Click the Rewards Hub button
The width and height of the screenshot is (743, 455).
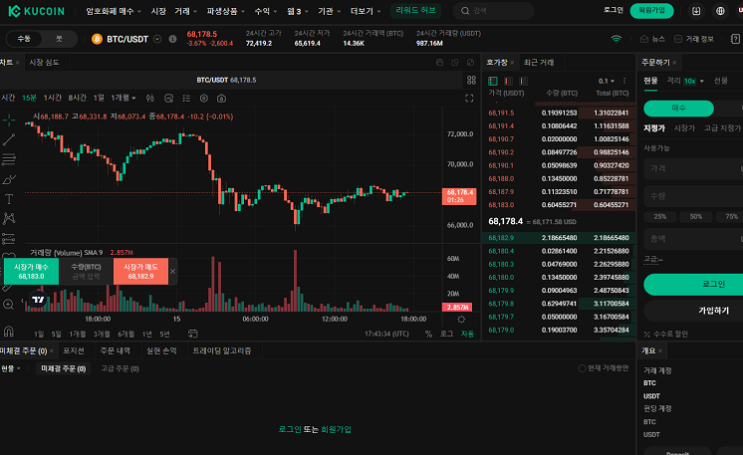[x=416, y=10]
